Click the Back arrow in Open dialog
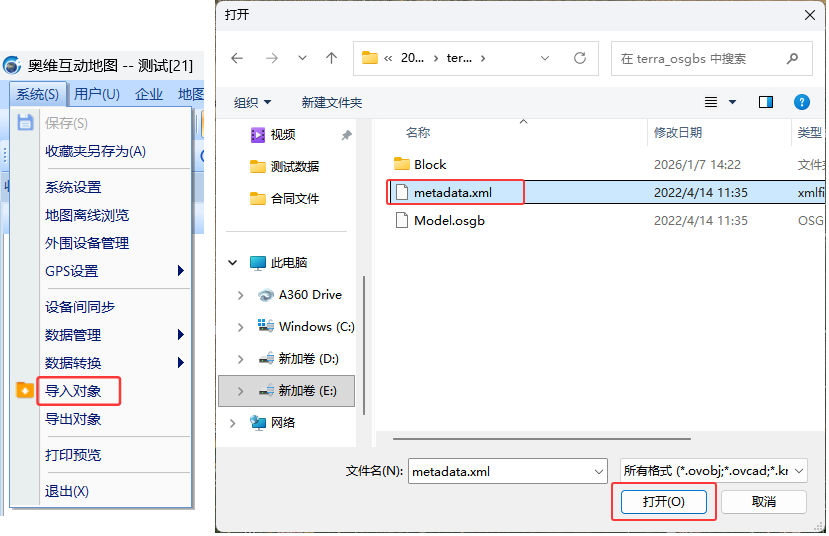 coord(237,58)
